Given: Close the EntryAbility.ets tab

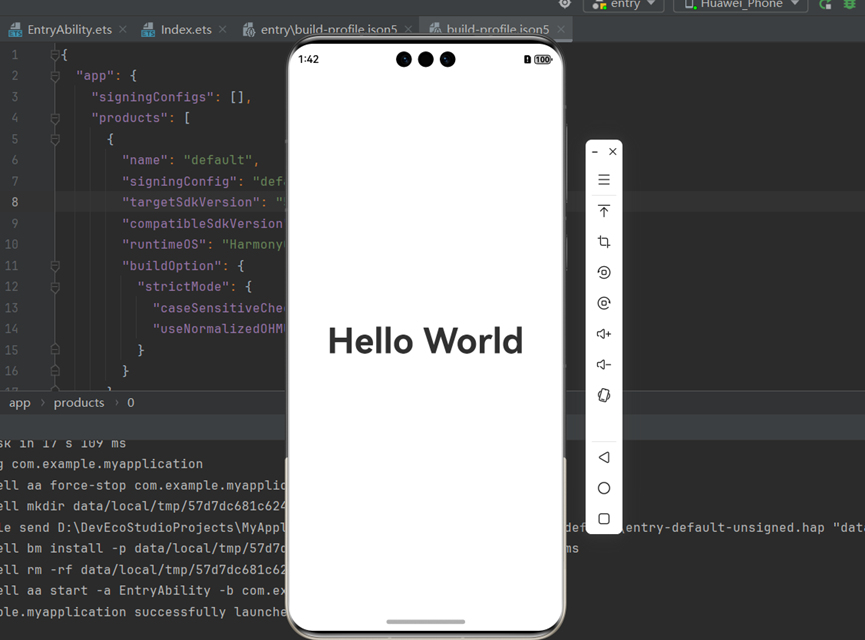Looking at the screenshot, I should tap(123, 29).
